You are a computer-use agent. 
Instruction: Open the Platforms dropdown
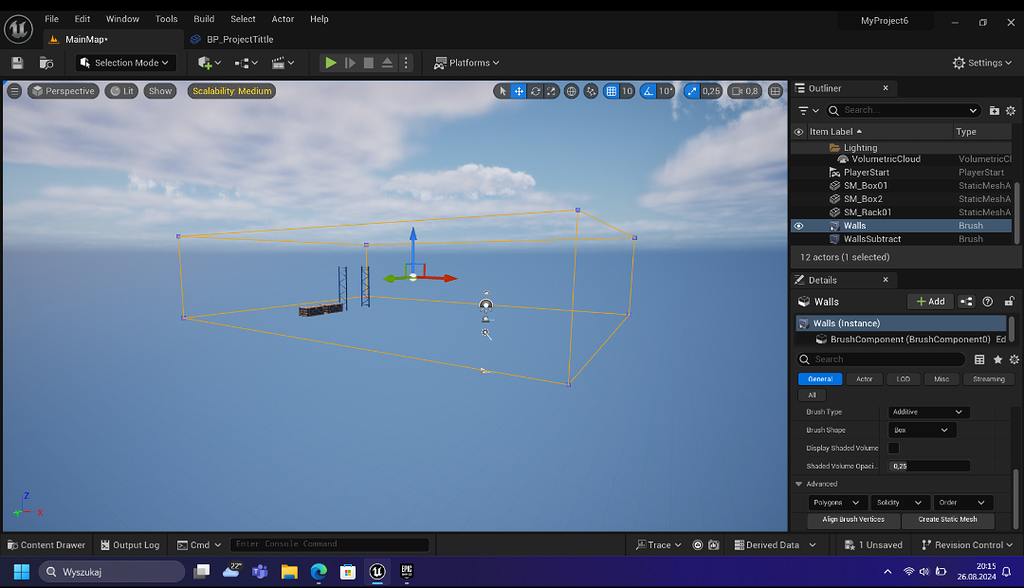(x=466, y=62)
